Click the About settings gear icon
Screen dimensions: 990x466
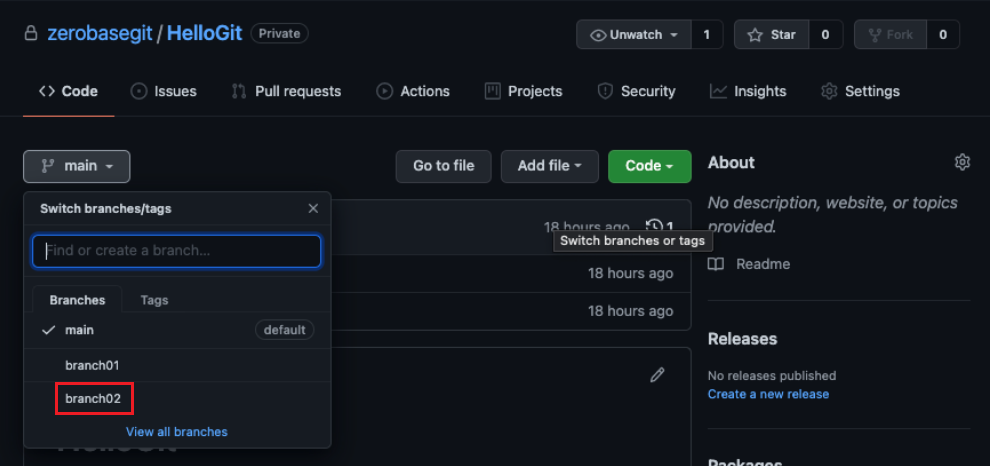962,162
